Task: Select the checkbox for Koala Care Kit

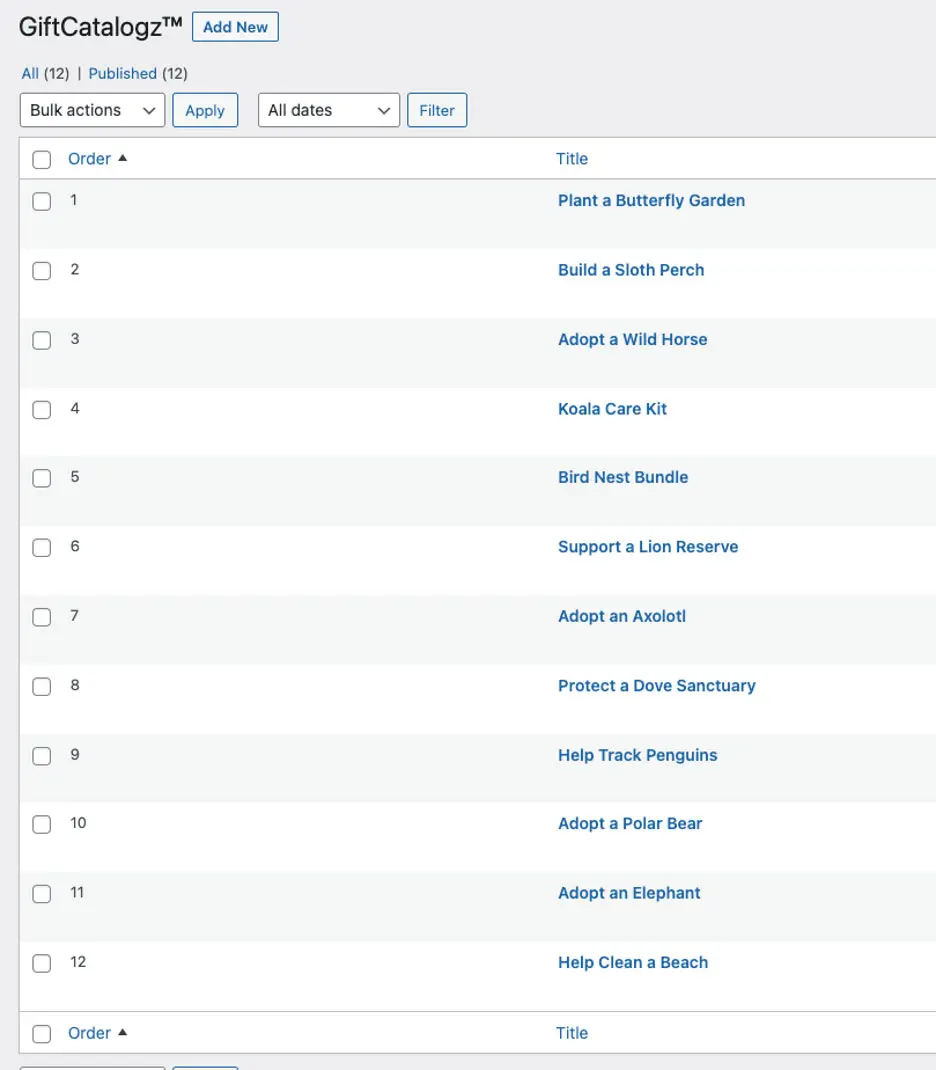Action: pos(41,409)
